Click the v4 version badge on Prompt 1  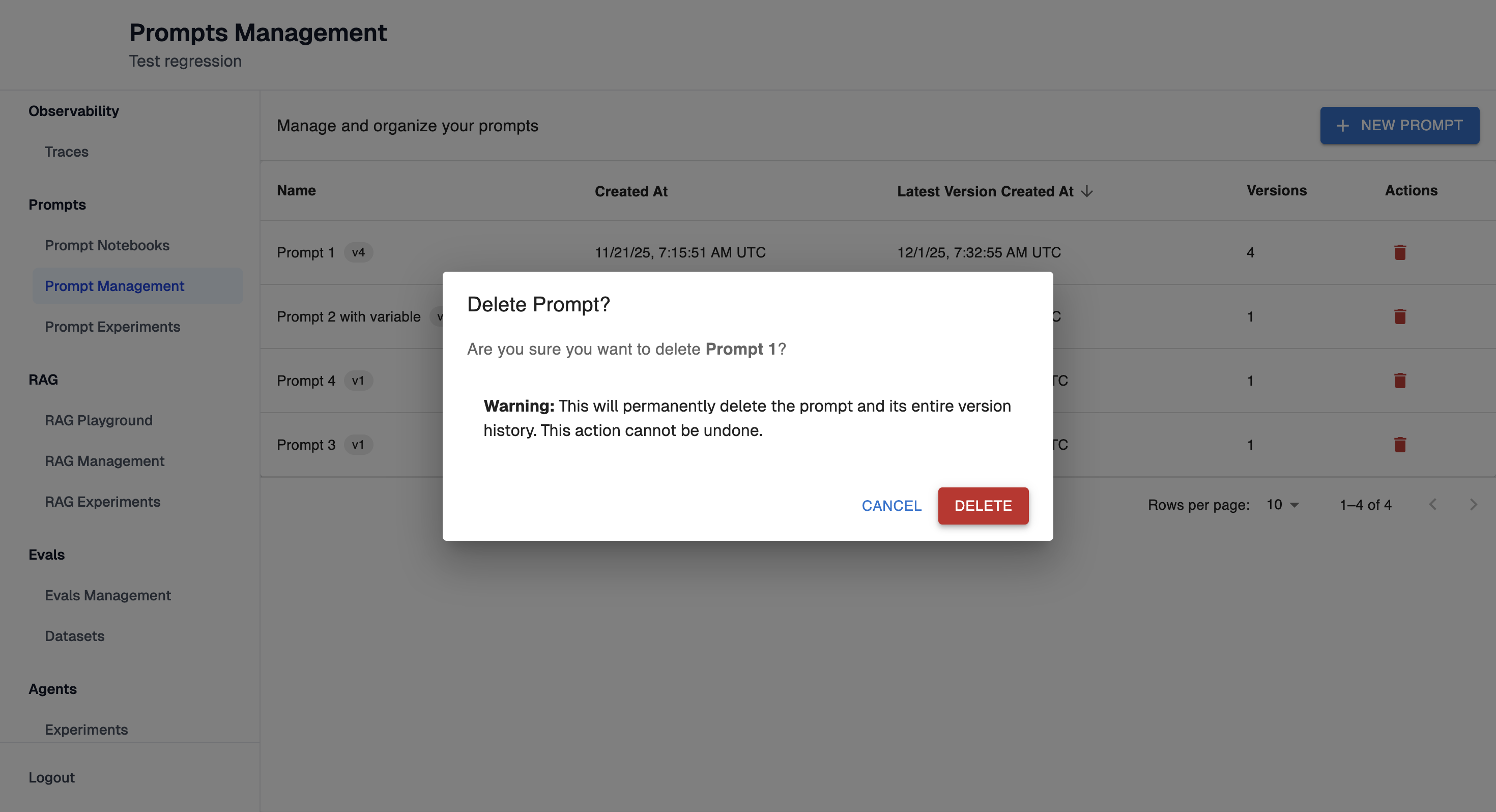(x=358, y=252)
